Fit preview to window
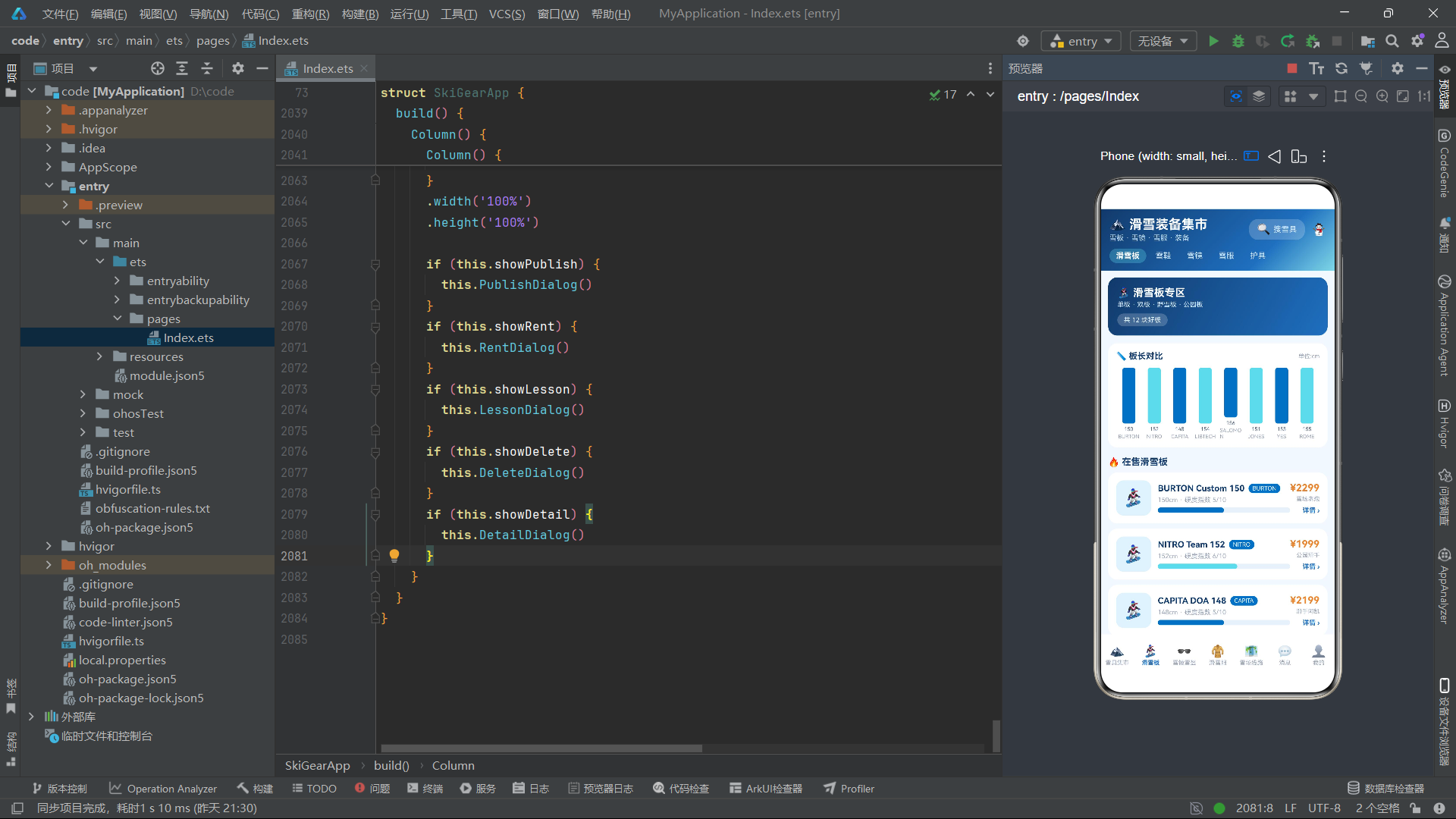 (1403, 96)
